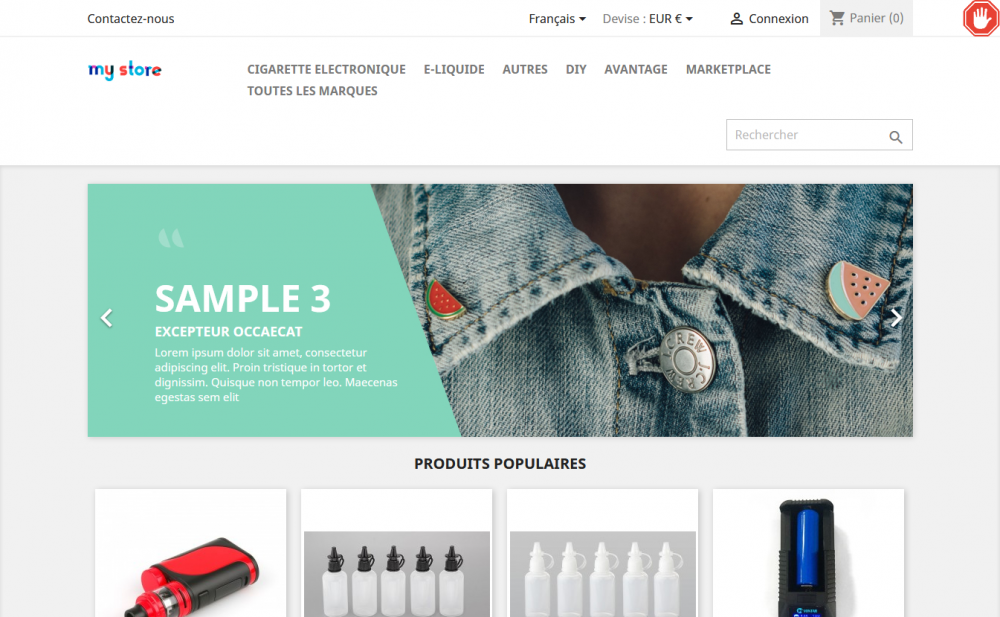Open the Cigarette Electronique menu
Screen dimensions: 1000x617
(x=327, y=70)
